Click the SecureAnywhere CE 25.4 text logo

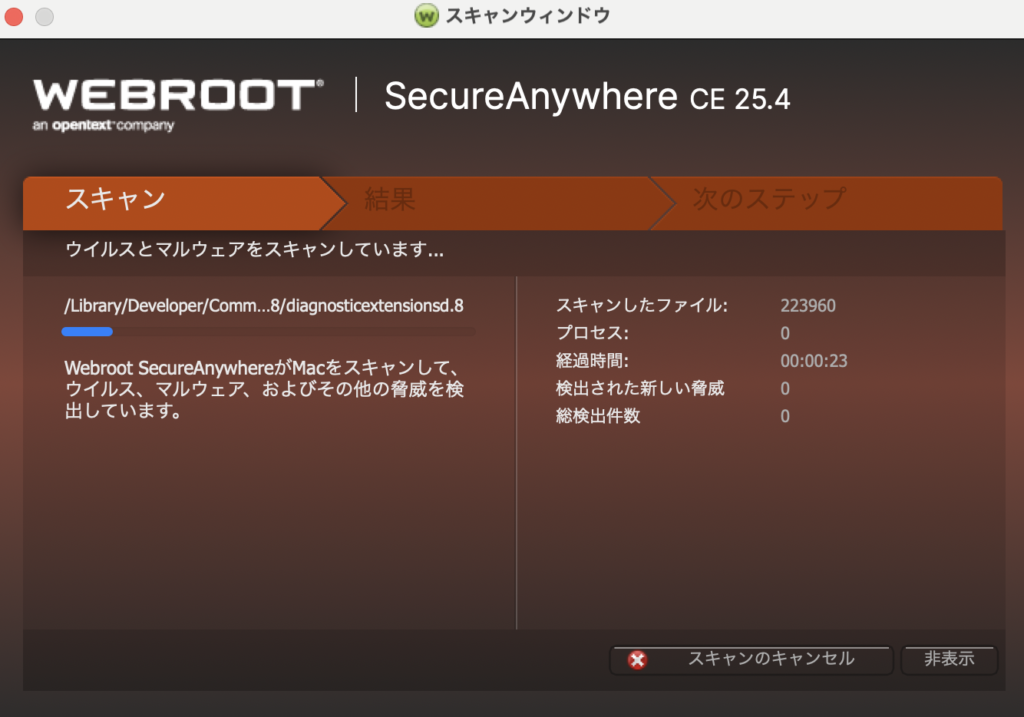585,97
